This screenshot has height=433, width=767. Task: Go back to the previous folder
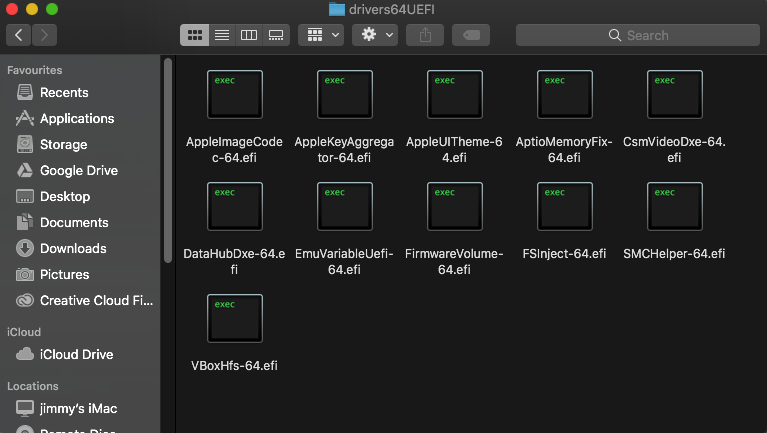click(19, 35)
